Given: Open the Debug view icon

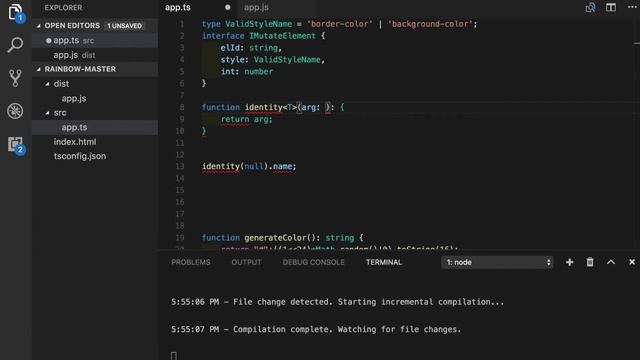Looking at the screenshot, I should tap(16, 111).
